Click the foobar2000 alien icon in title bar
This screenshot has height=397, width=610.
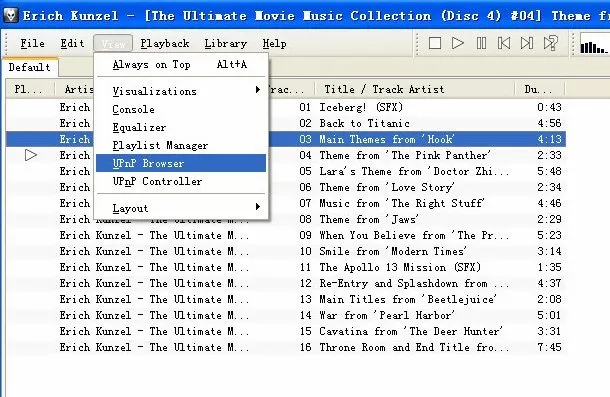coord(10,16)
